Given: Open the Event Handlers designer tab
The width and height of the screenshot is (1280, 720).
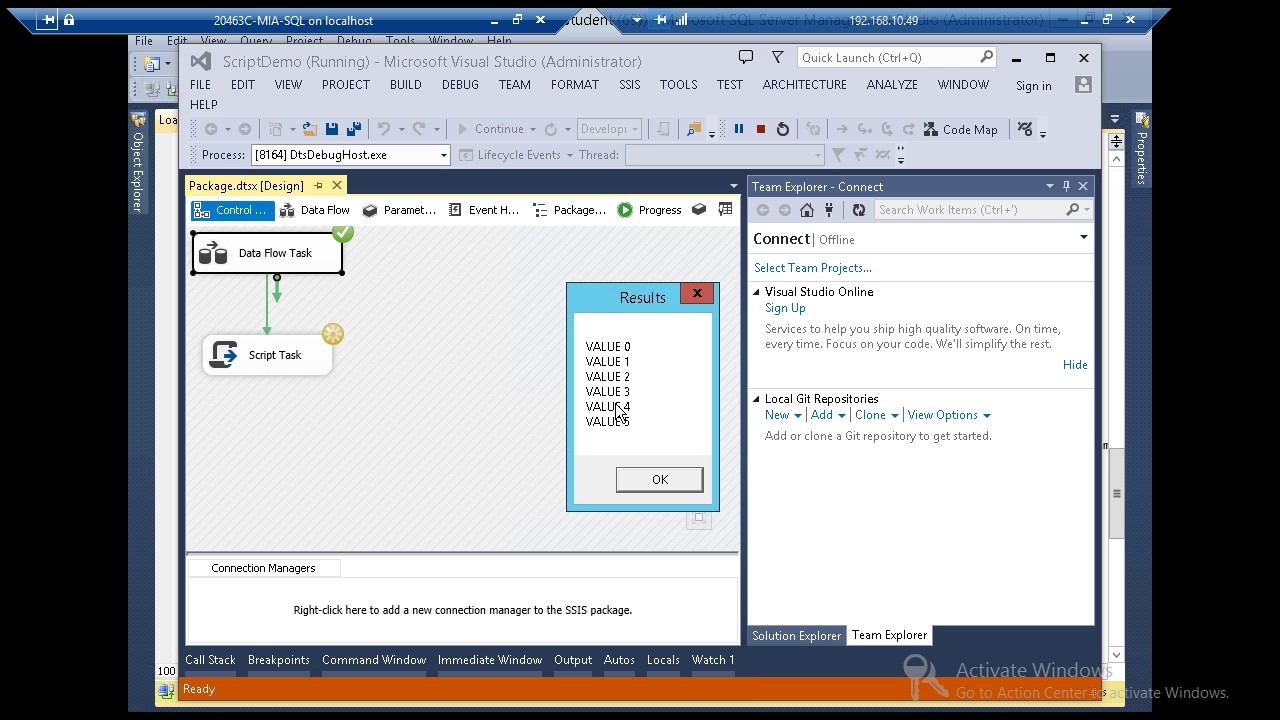Looking at the screenshot, I should coord(484,210).
